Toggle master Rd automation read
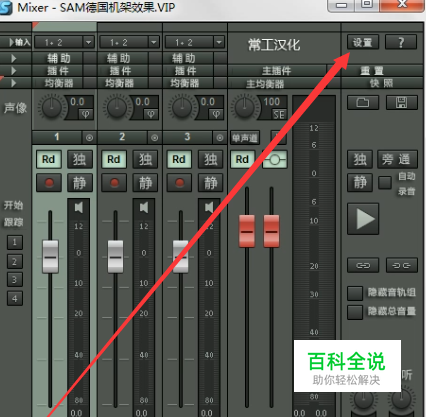The width and height of the screenshot is (426, 417). pos(243,160)
